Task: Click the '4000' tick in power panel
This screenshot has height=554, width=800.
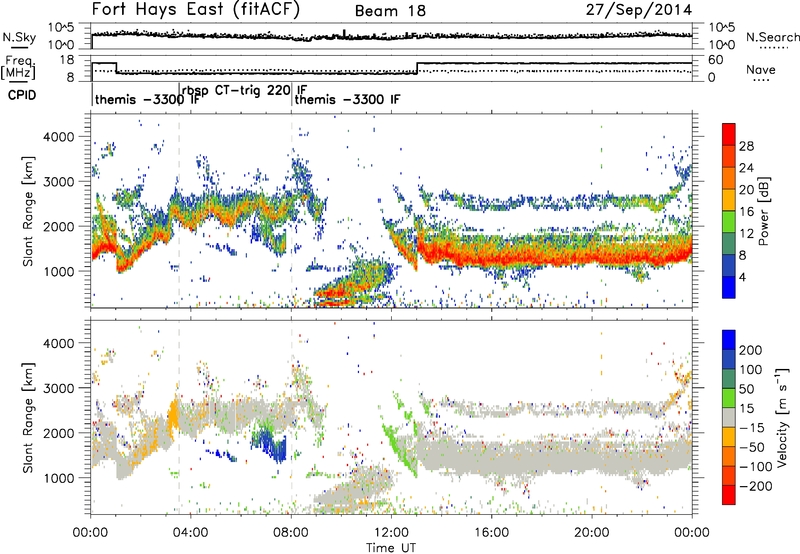Action: pos(59,137)
